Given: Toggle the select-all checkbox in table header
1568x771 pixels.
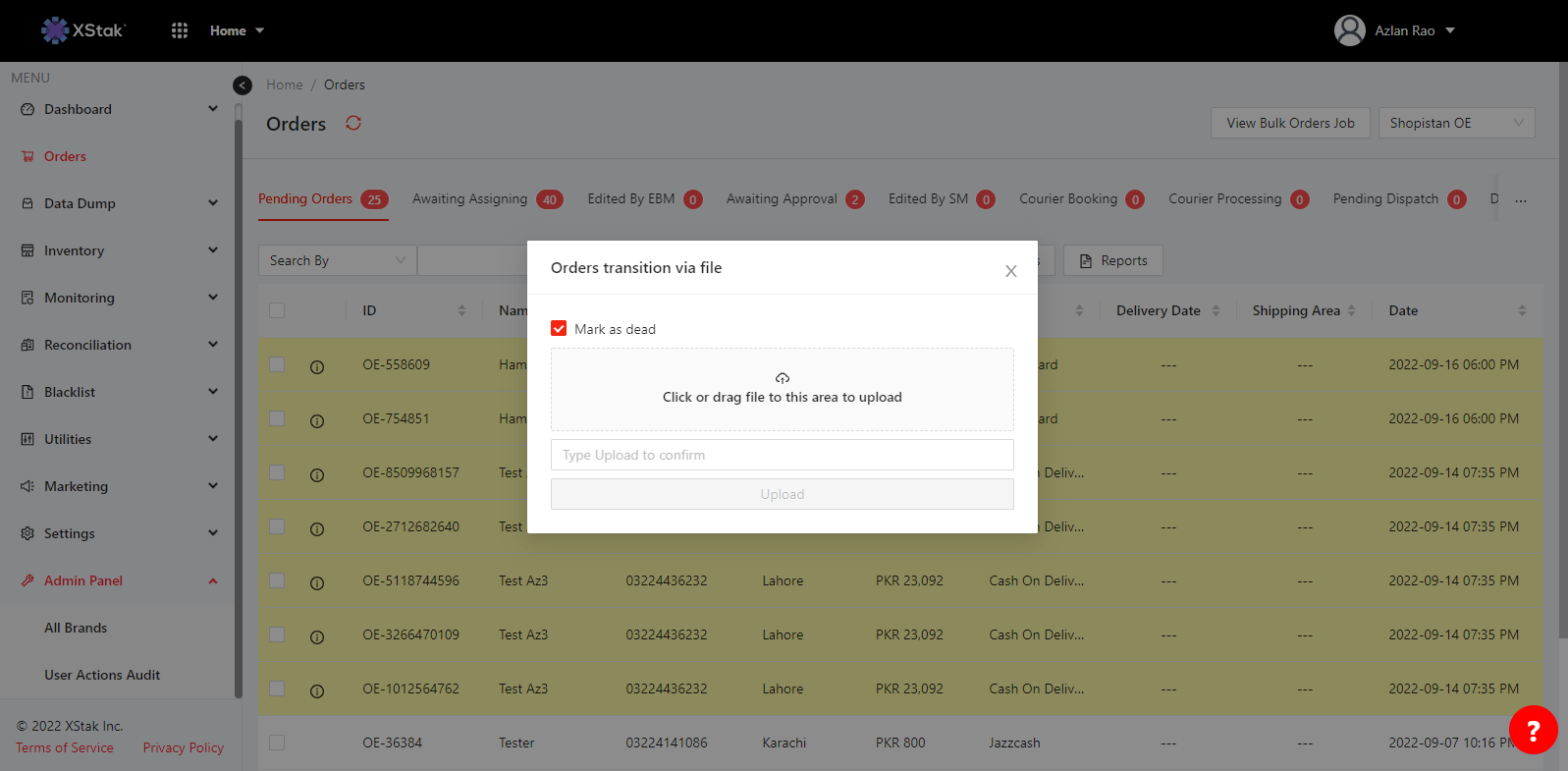Looking at the screenshot, I should [277, 310].
